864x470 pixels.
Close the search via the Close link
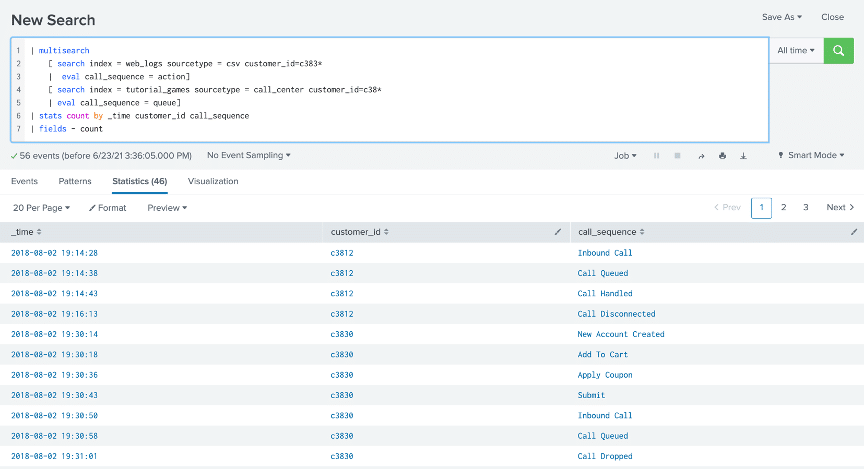(832, 17)
